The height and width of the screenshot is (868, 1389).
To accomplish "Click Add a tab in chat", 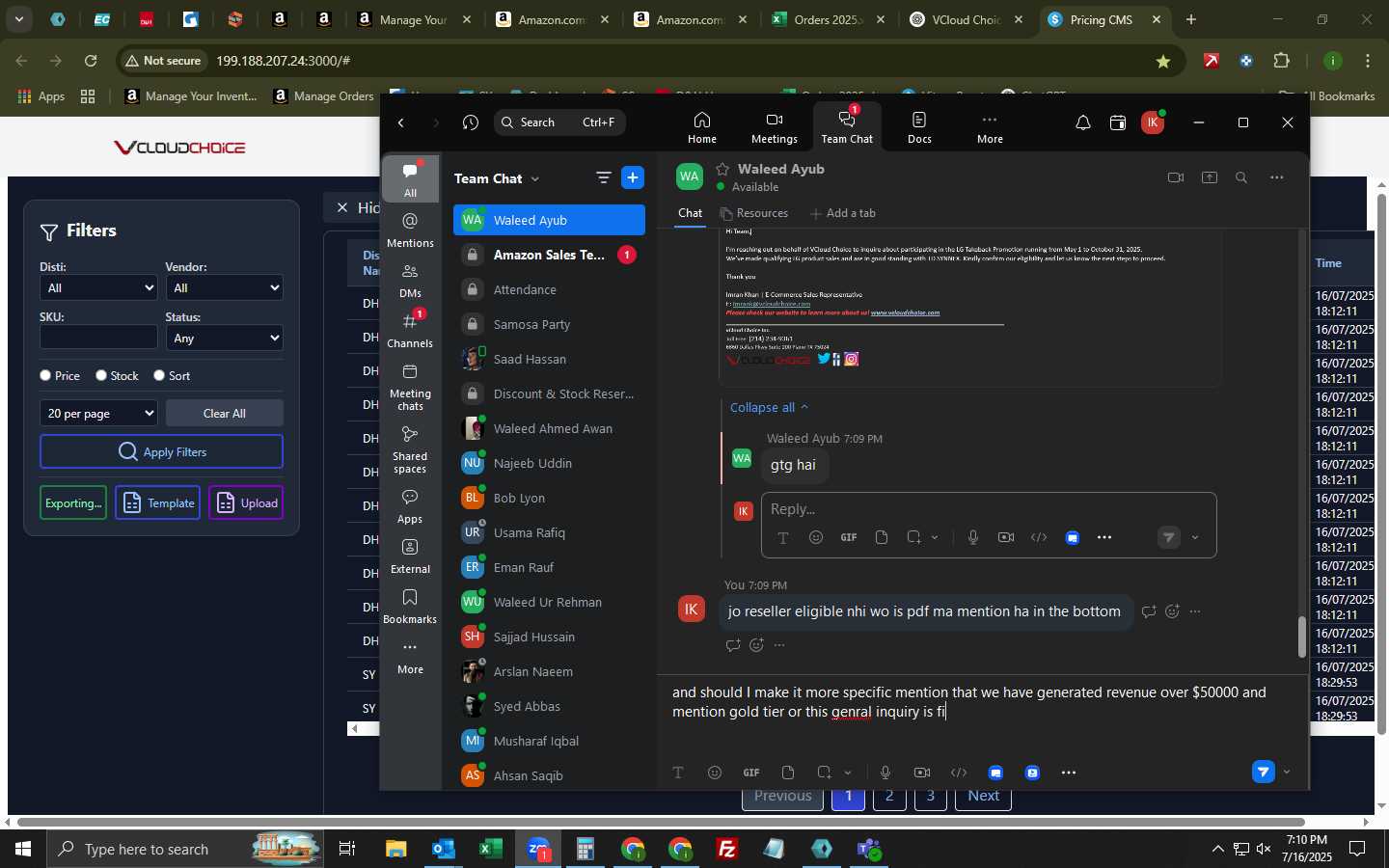I will click(x=843, y=213).
